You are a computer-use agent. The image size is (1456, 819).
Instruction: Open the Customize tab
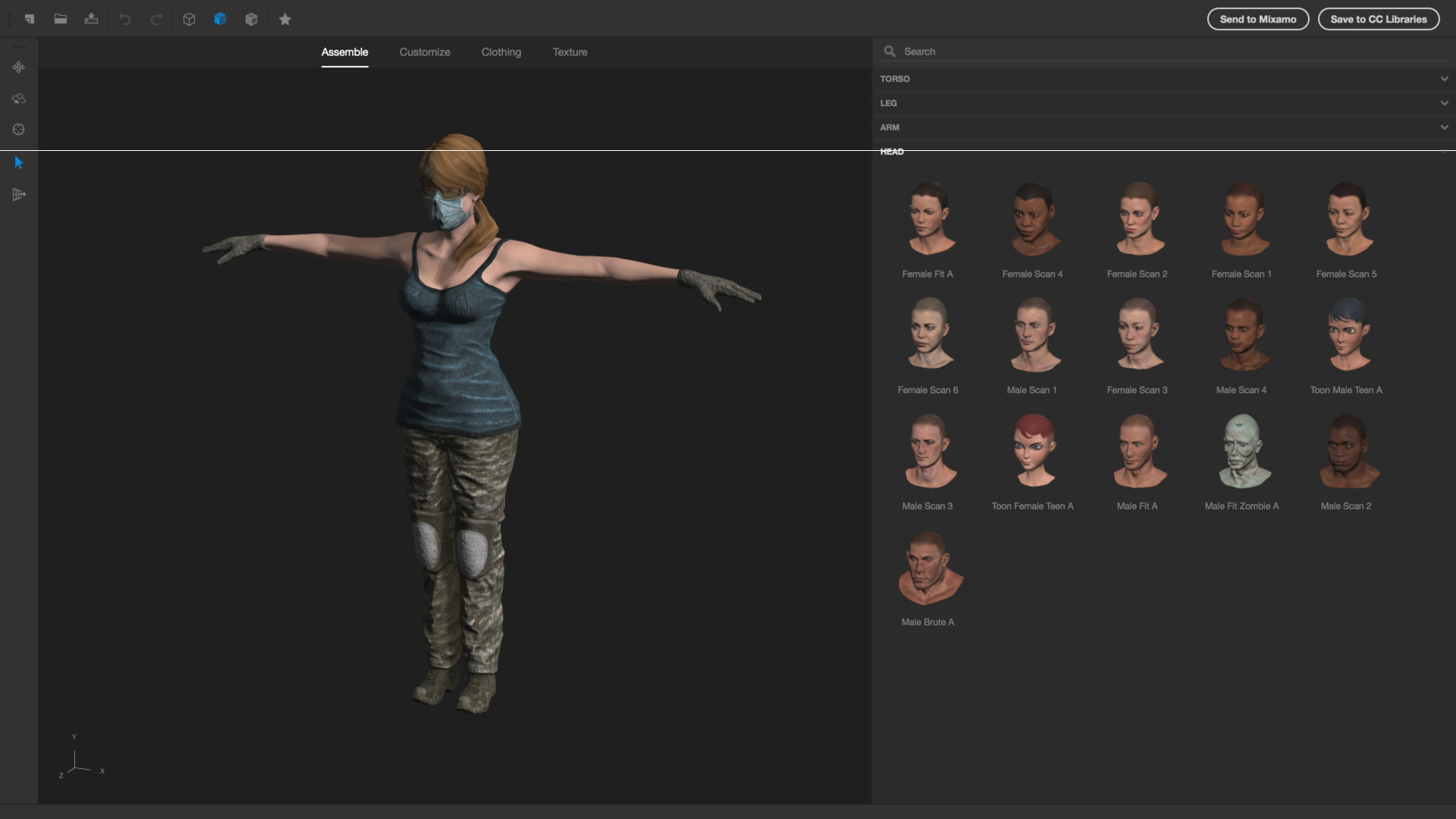[425, 52]
